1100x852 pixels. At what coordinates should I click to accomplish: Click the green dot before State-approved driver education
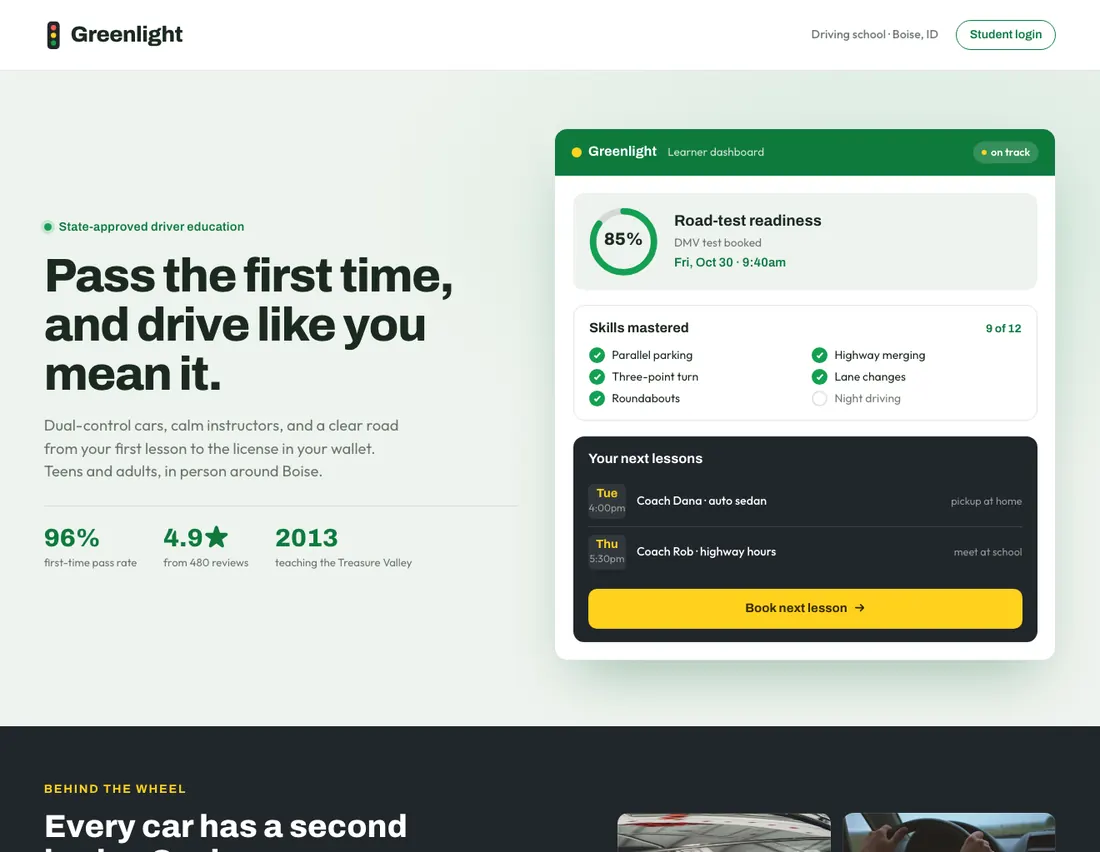48,227
